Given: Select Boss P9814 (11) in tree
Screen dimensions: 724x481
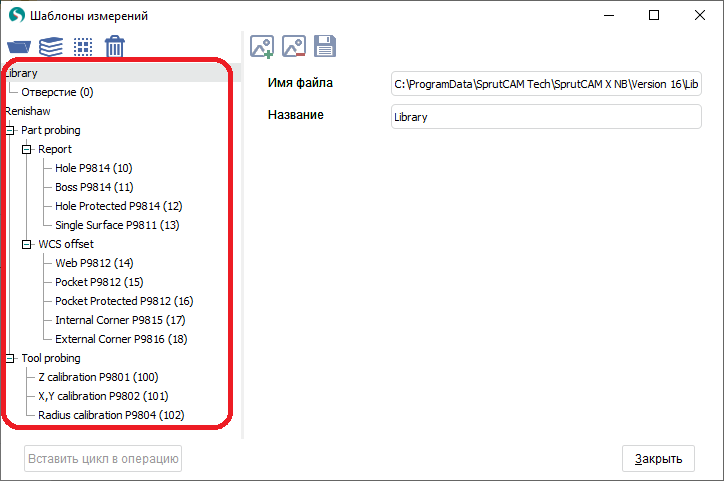Looking at the screenshot, I should (94, 187).
